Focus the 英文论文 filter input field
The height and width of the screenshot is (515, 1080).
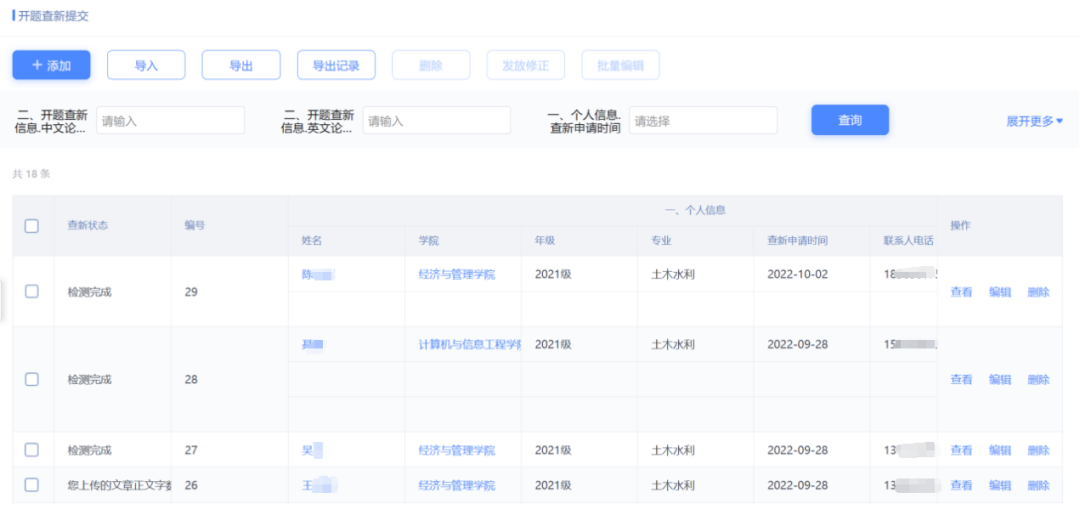[437, 120]
